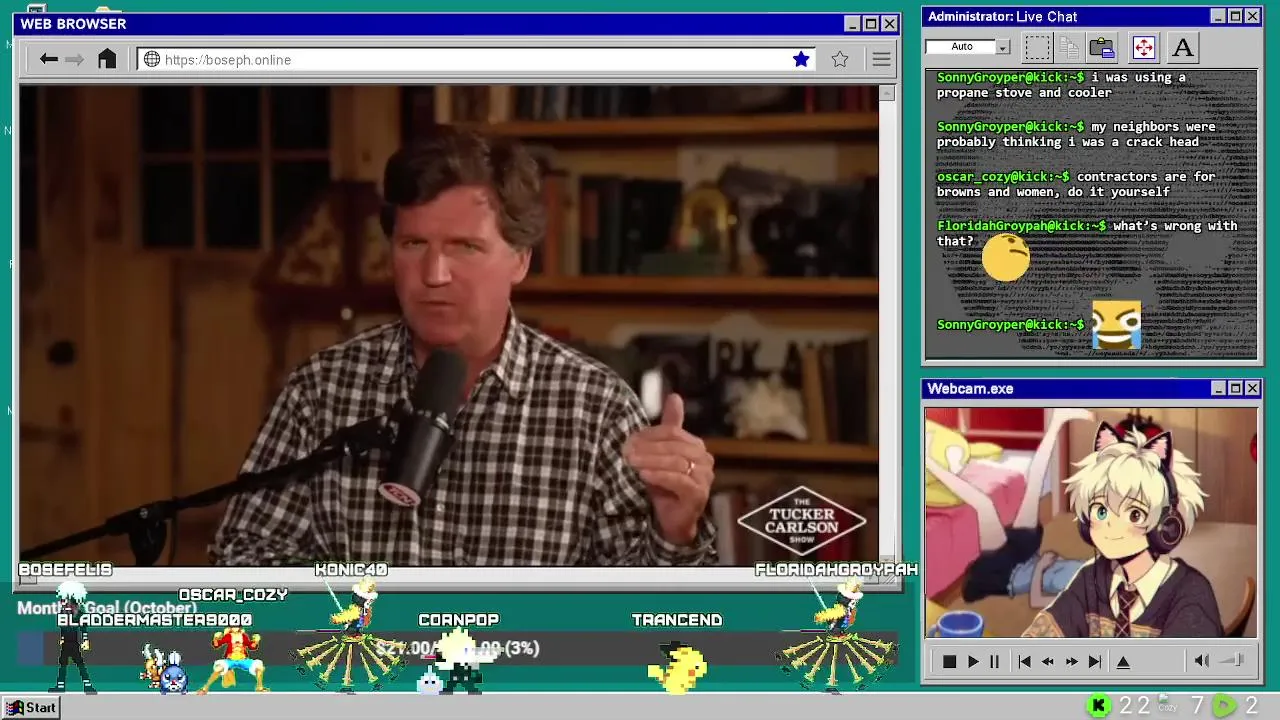Click the Tucker Carlson Show logo
This screenshot has height=720, width=1280.
(x=802, y=521)
